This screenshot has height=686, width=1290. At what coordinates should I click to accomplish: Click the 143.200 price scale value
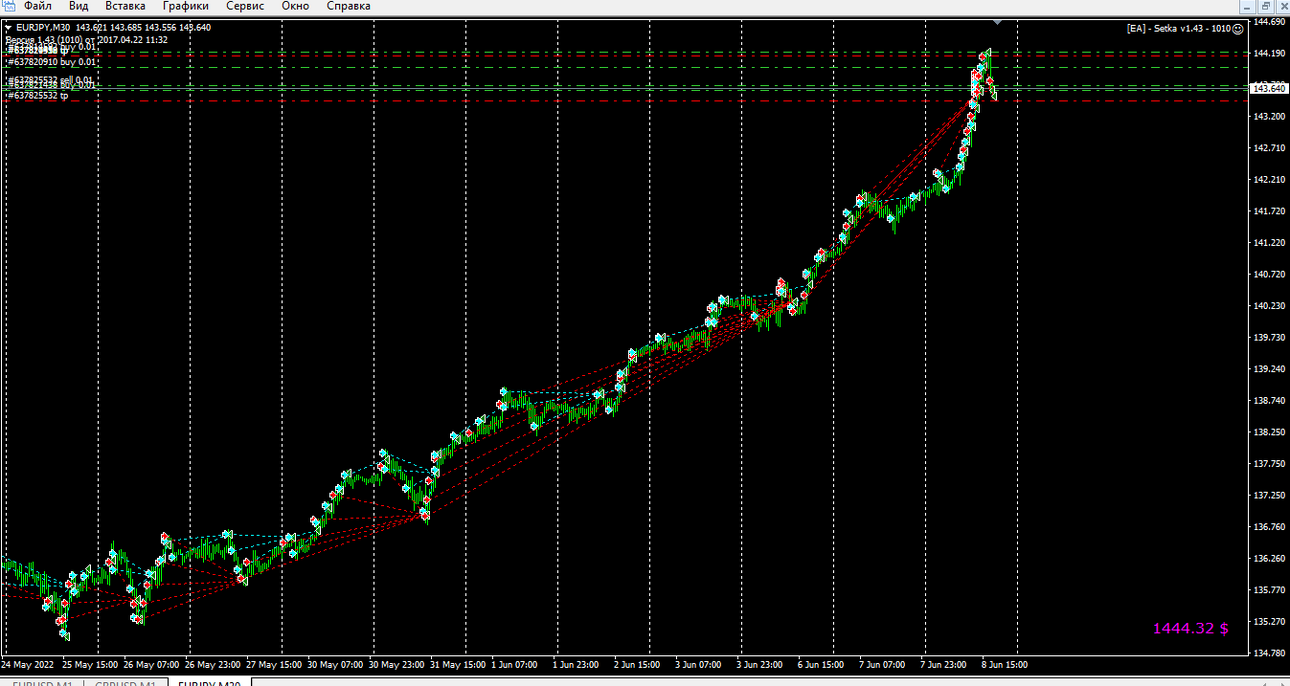[1268, 116]
